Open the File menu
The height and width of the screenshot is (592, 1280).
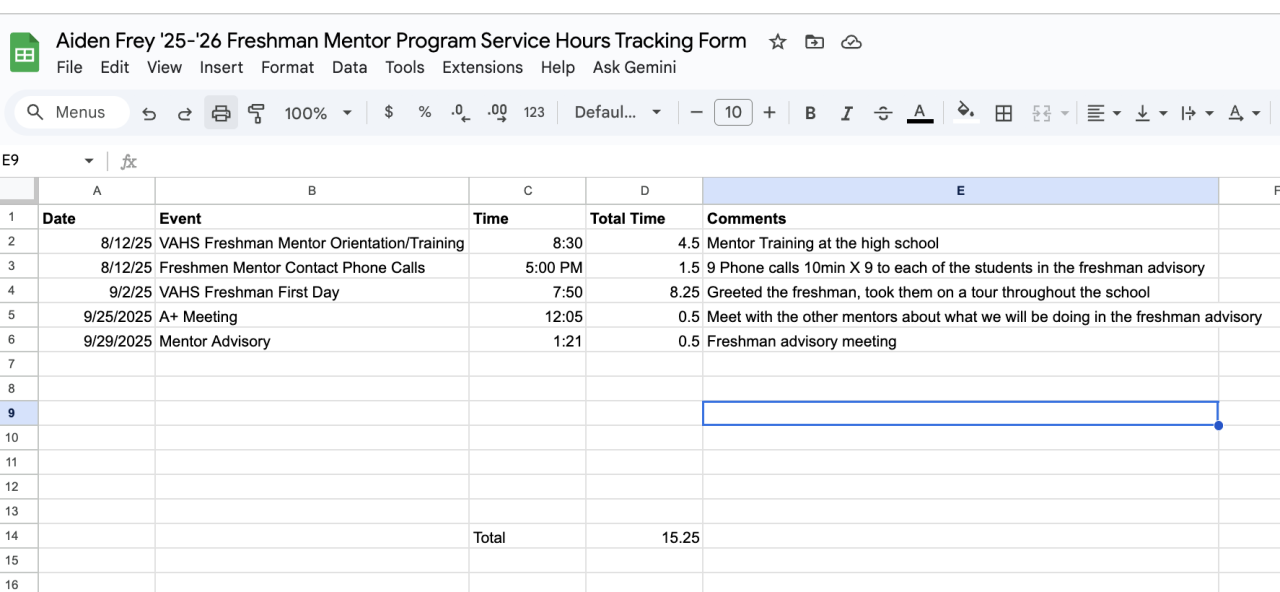[69, 67]
